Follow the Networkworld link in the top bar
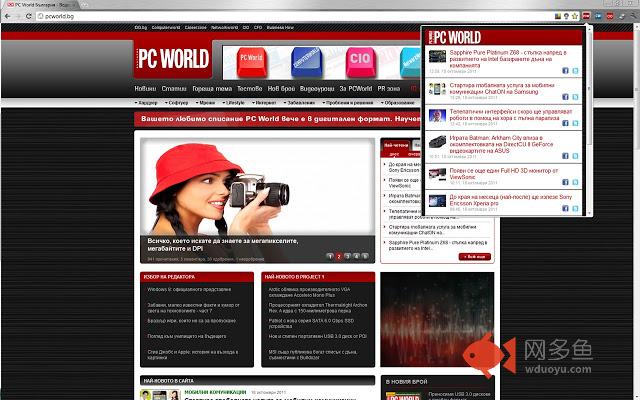 (224, 27)
